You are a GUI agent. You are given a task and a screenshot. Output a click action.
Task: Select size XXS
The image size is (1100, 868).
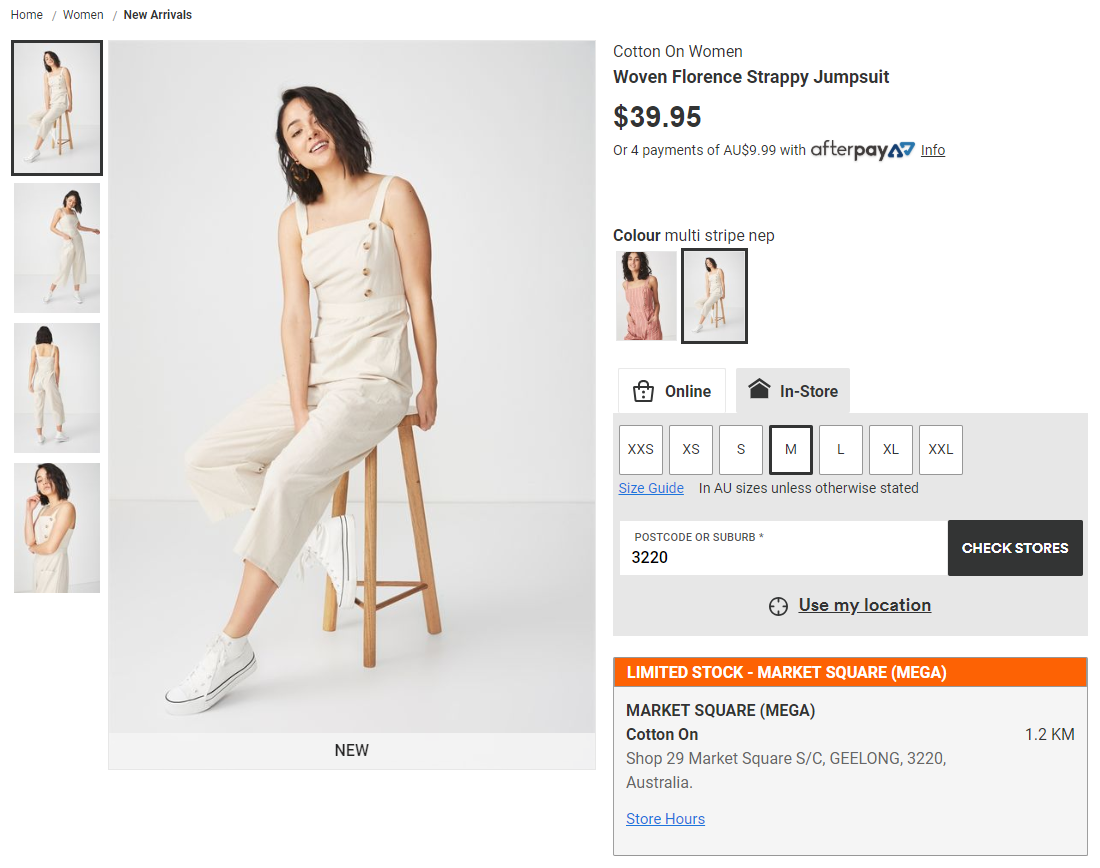pyautogui.click(x=641, y=449)
